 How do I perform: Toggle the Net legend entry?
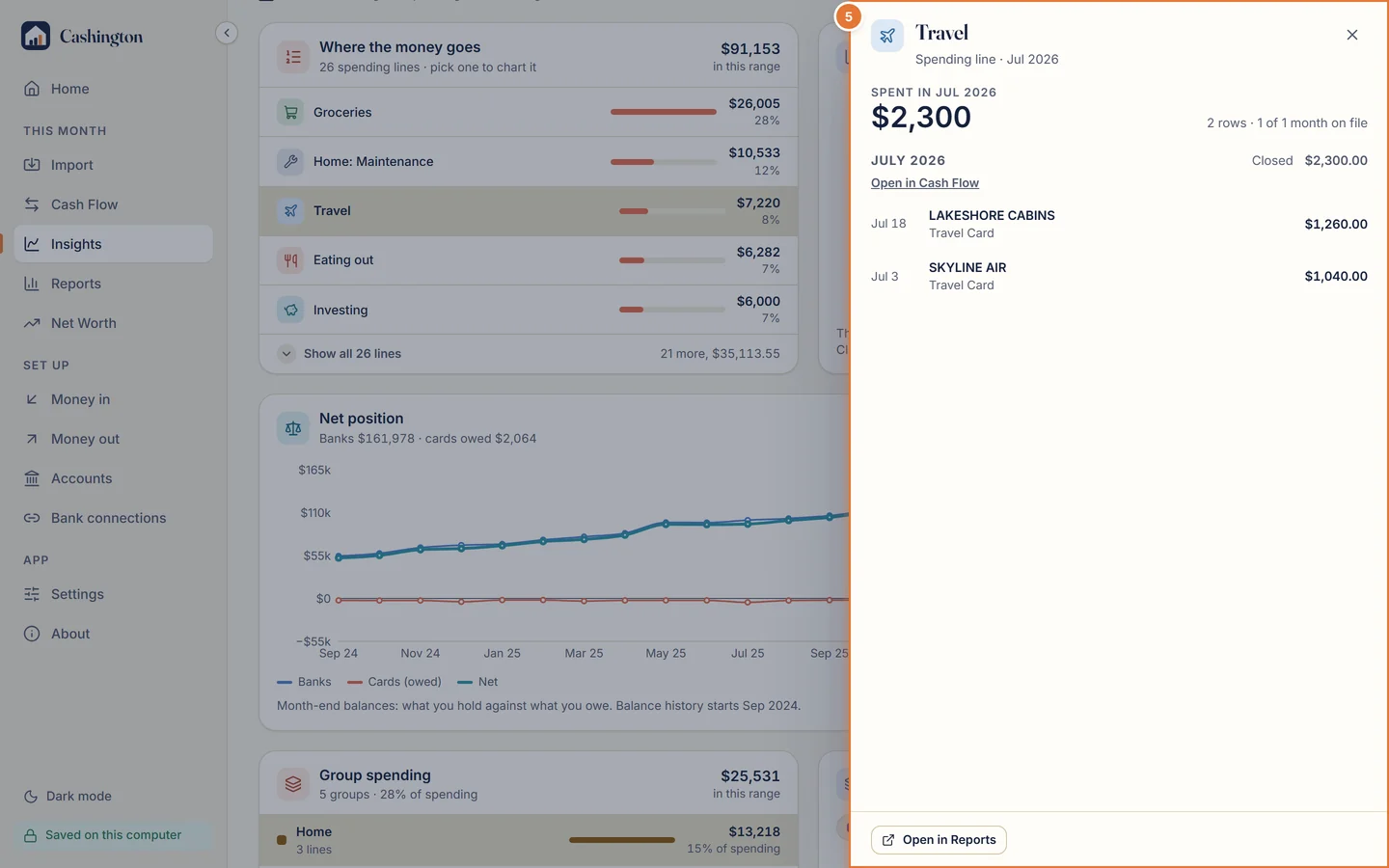(477, 682)
